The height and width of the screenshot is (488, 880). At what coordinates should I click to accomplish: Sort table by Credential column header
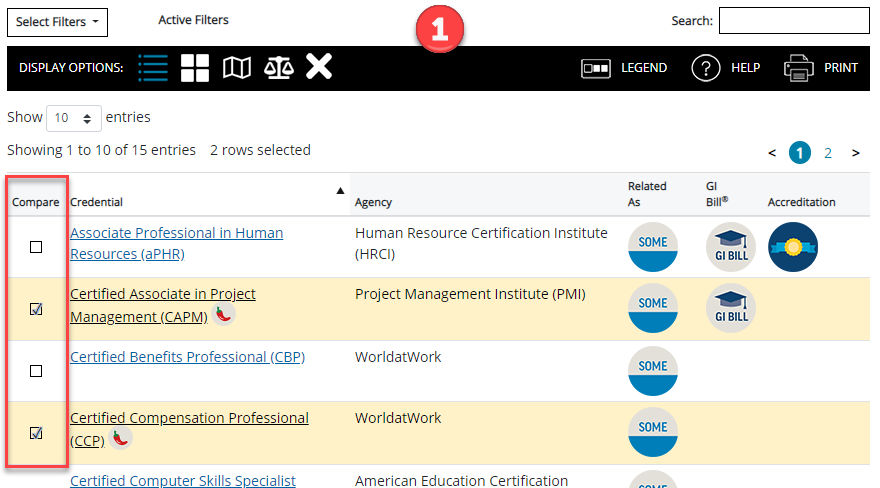(97, 202)
